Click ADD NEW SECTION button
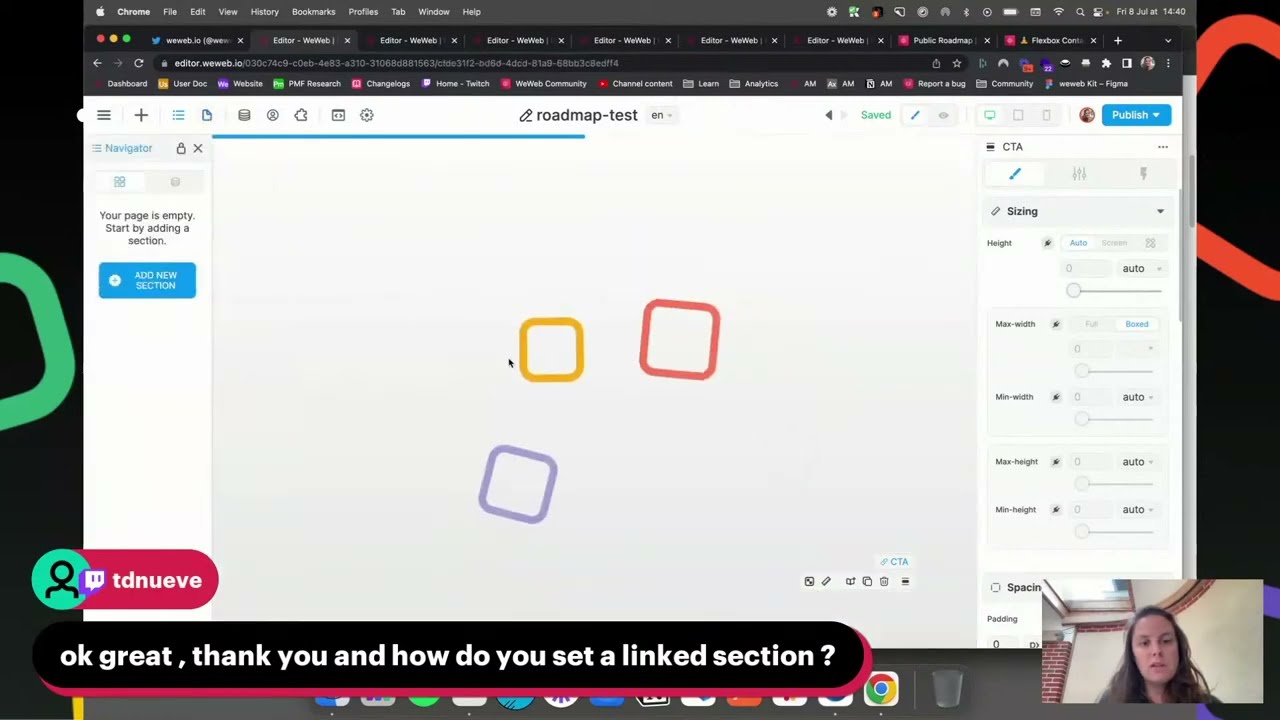The image size is (1280, 720). pyautogui.click(x=147, y=280)
